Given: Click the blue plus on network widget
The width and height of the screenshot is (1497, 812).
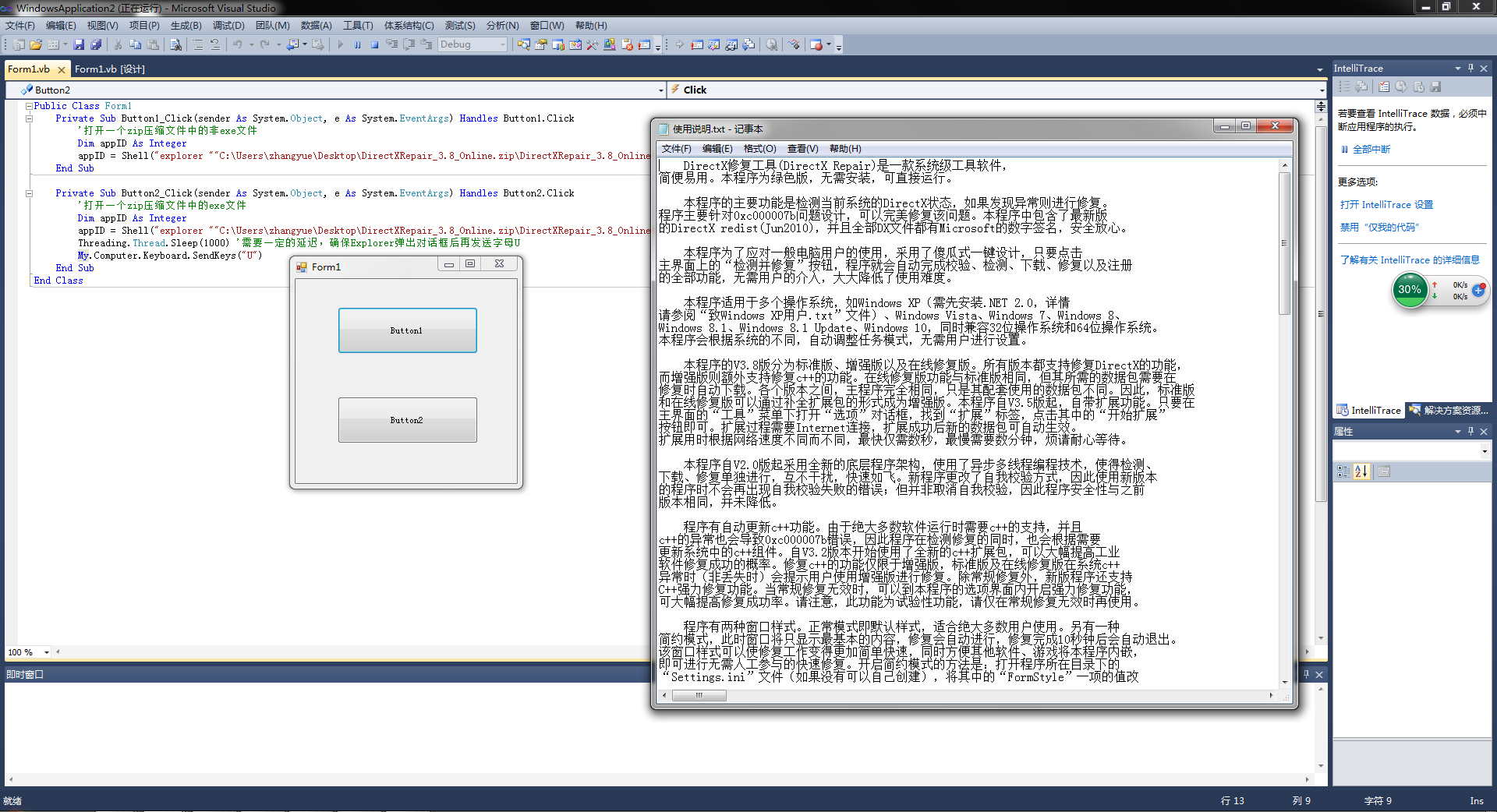Looking at the screenshot, I should coord(1478,290).
